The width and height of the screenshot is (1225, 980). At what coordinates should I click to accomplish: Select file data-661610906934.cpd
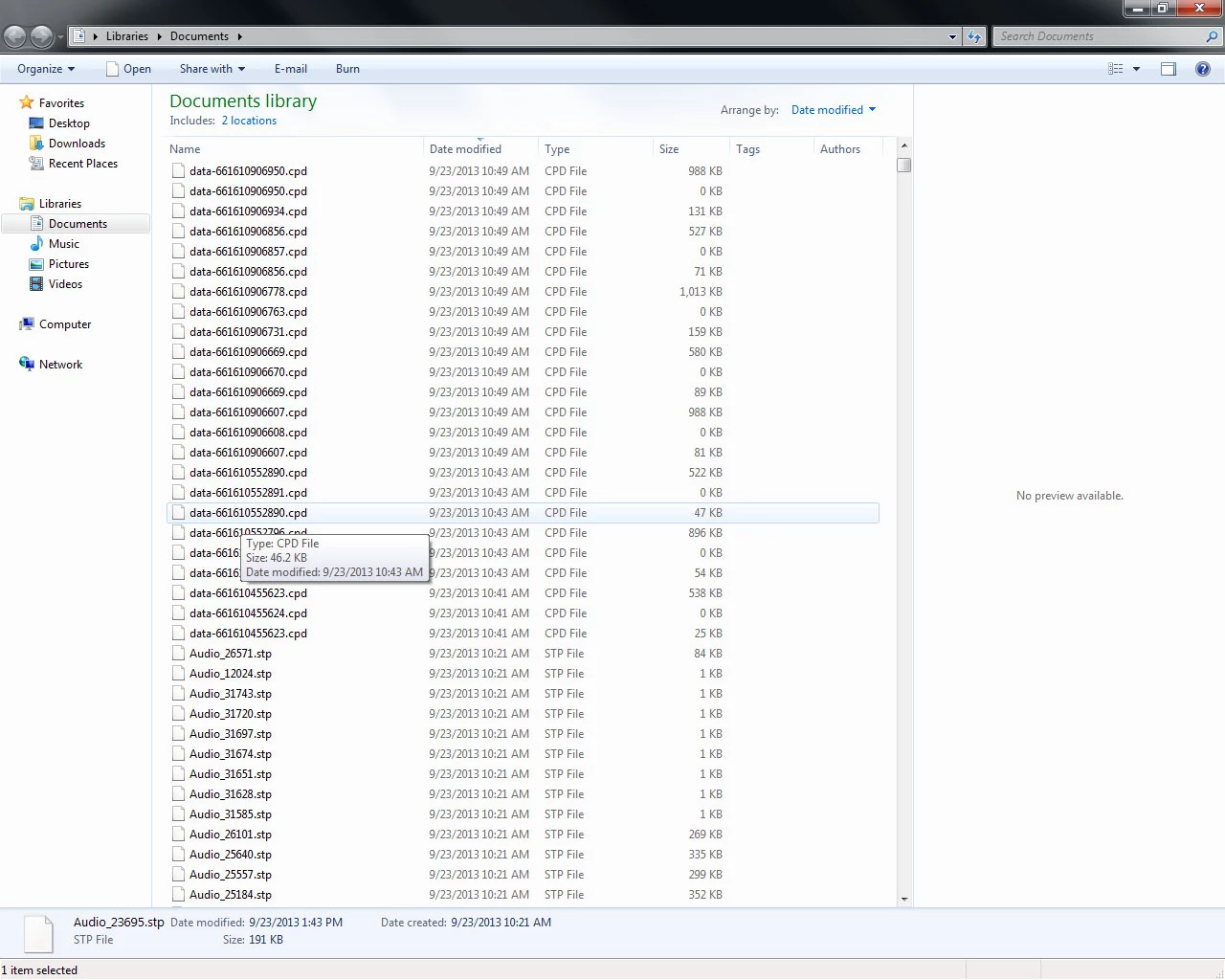coord(248,212)
